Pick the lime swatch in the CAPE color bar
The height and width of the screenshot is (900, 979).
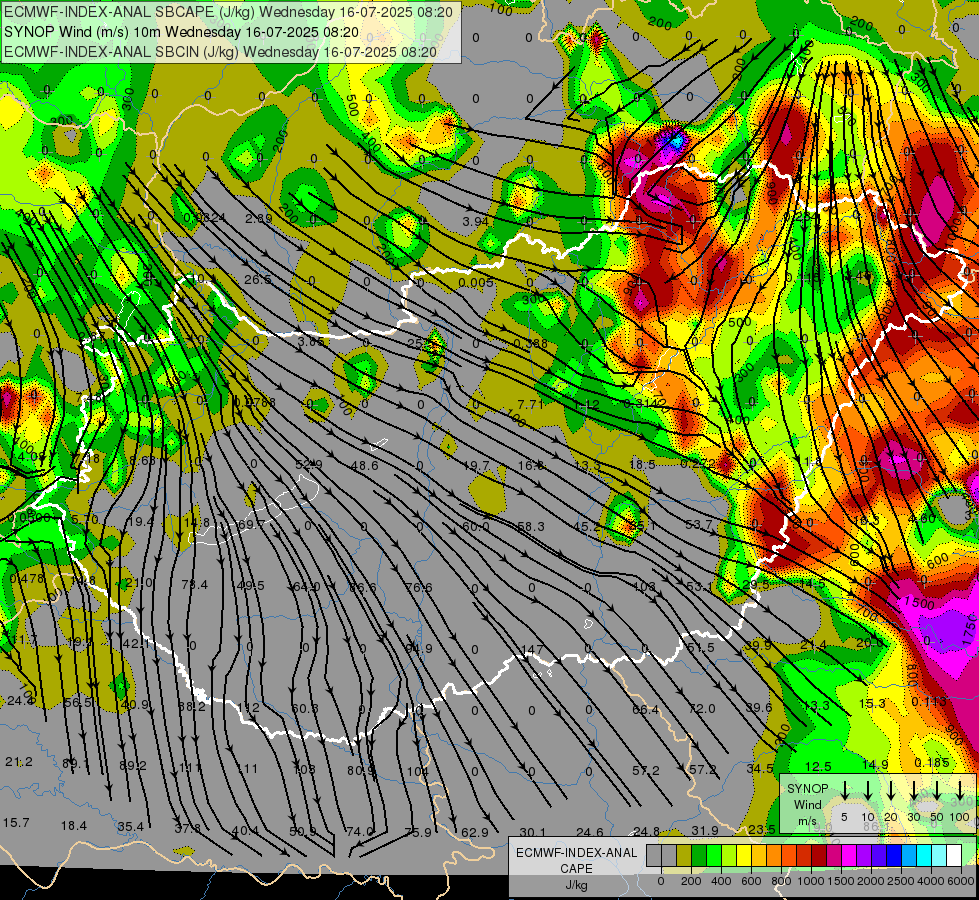click(x=729, y=855)
